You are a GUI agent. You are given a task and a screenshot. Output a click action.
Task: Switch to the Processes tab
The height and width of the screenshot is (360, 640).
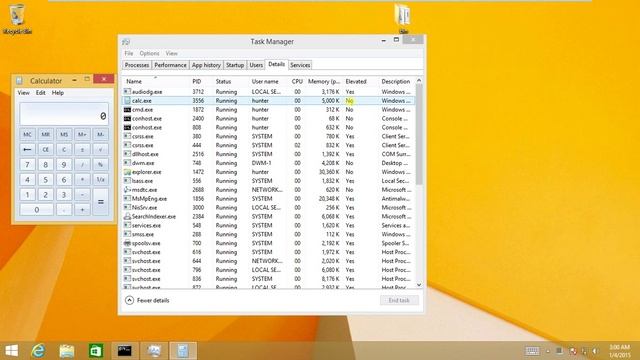(137, 65)
